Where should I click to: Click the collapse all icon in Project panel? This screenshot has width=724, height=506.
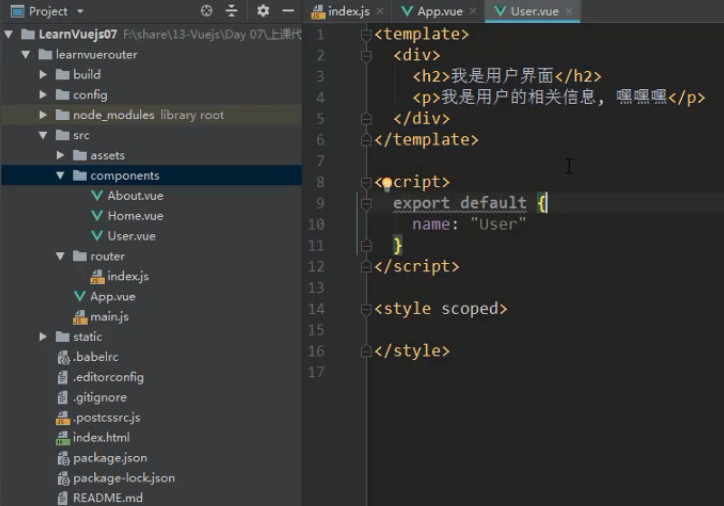pos(231,11)
